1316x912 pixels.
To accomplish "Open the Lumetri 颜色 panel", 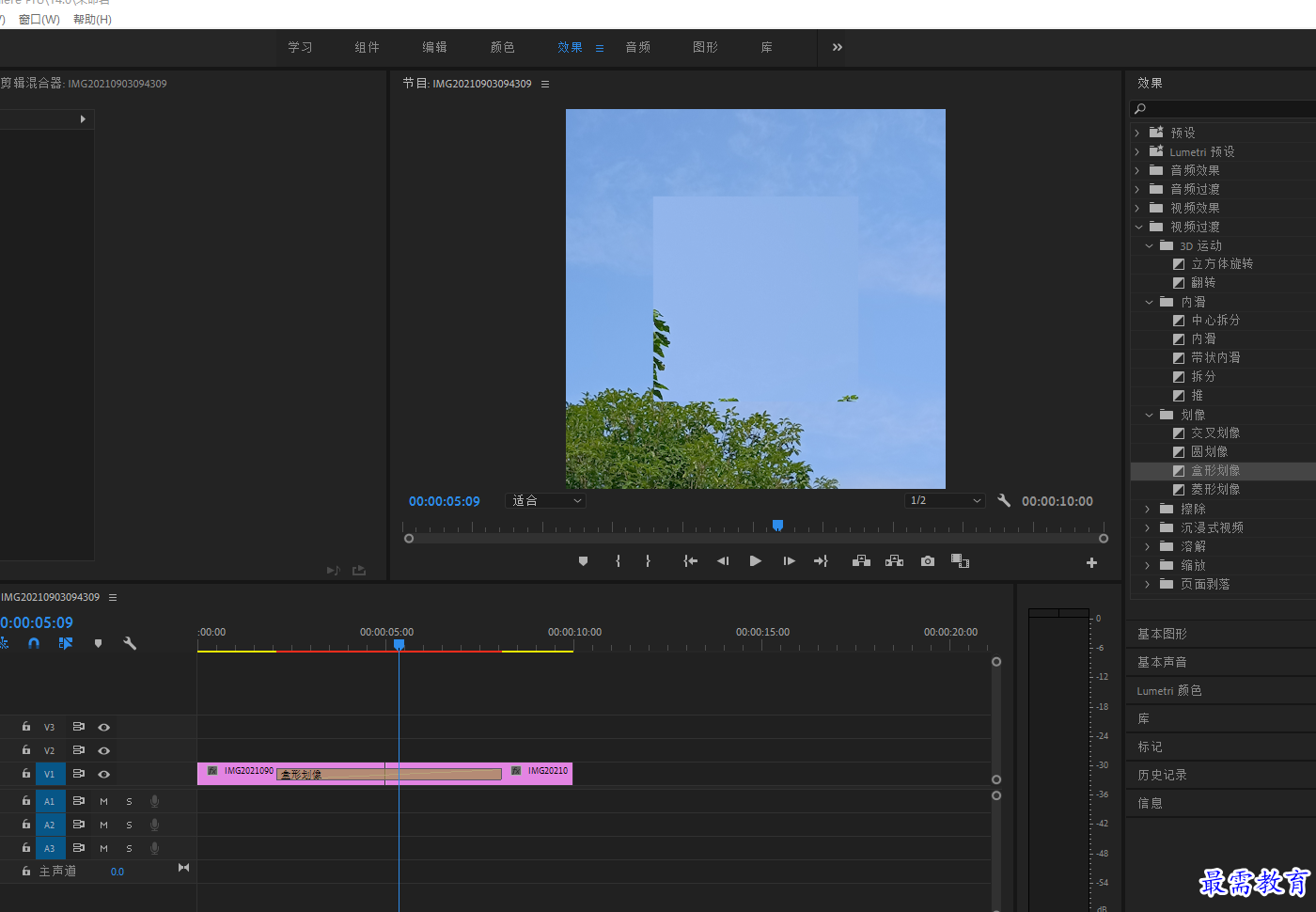I will pyautogui.click(x=1168, y=690).
